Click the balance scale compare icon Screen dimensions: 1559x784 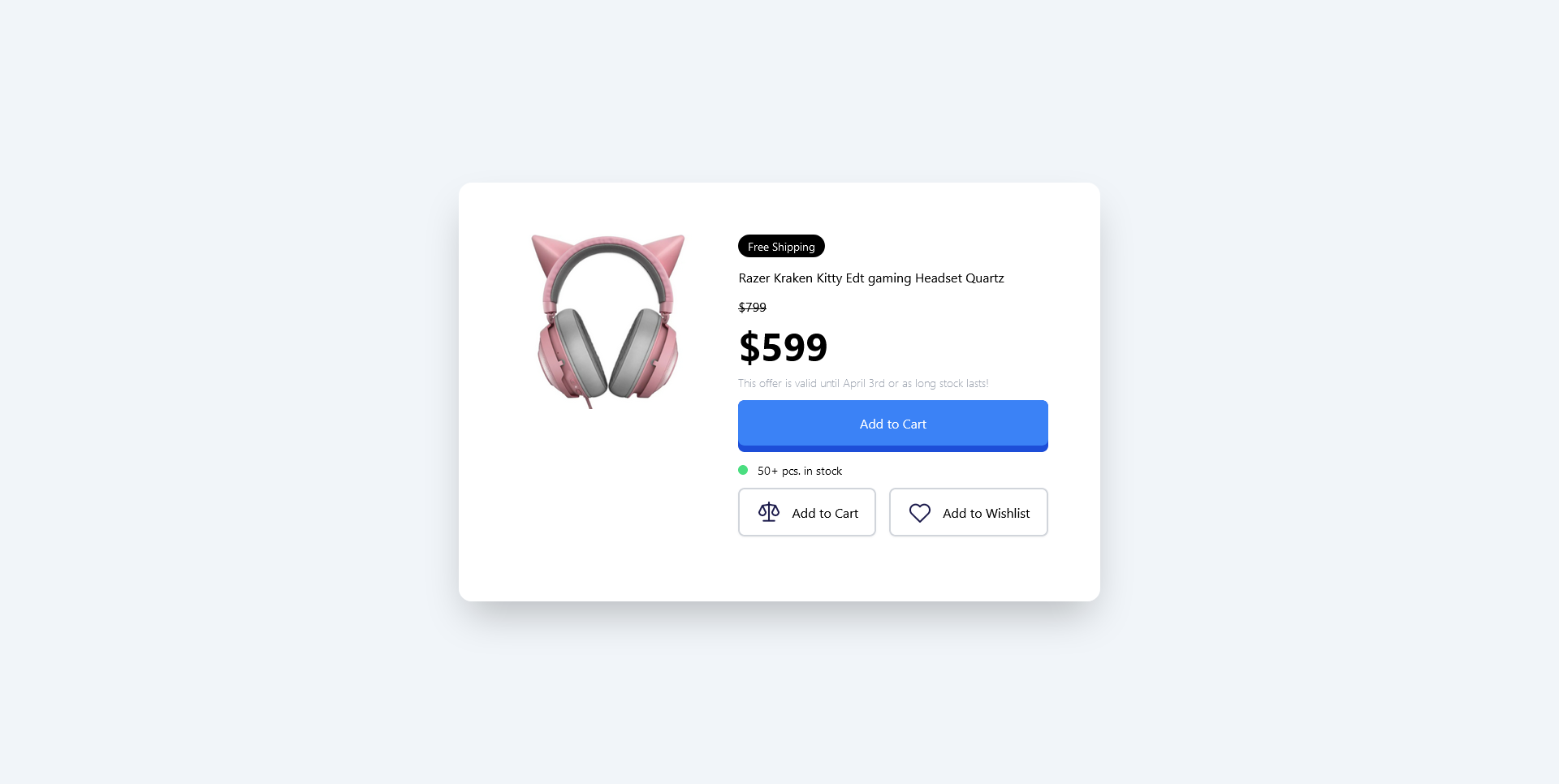pos(768,512)
